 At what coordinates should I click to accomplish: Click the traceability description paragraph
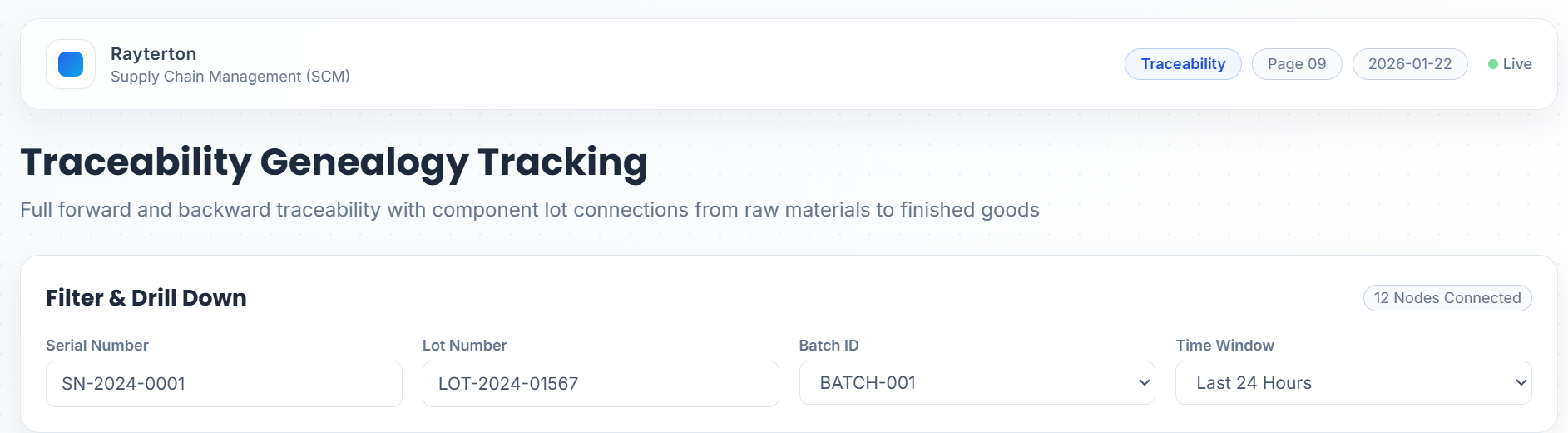coord(529,210)
